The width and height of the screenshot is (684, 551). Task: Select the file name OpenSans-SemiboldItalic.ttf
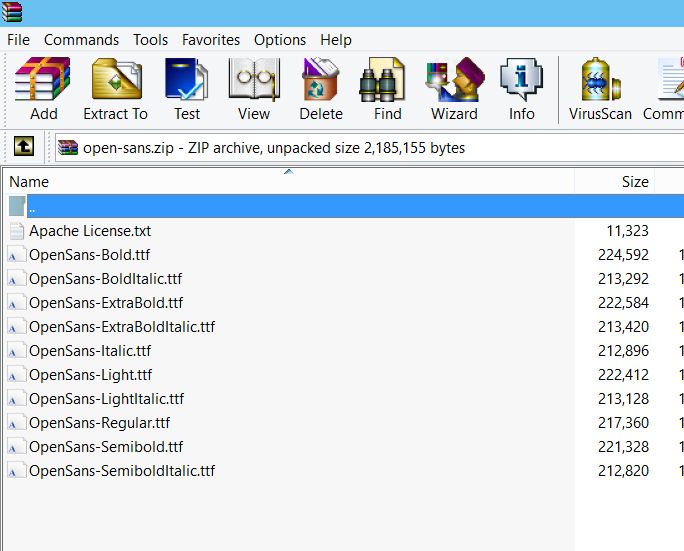tap(122, 471)
